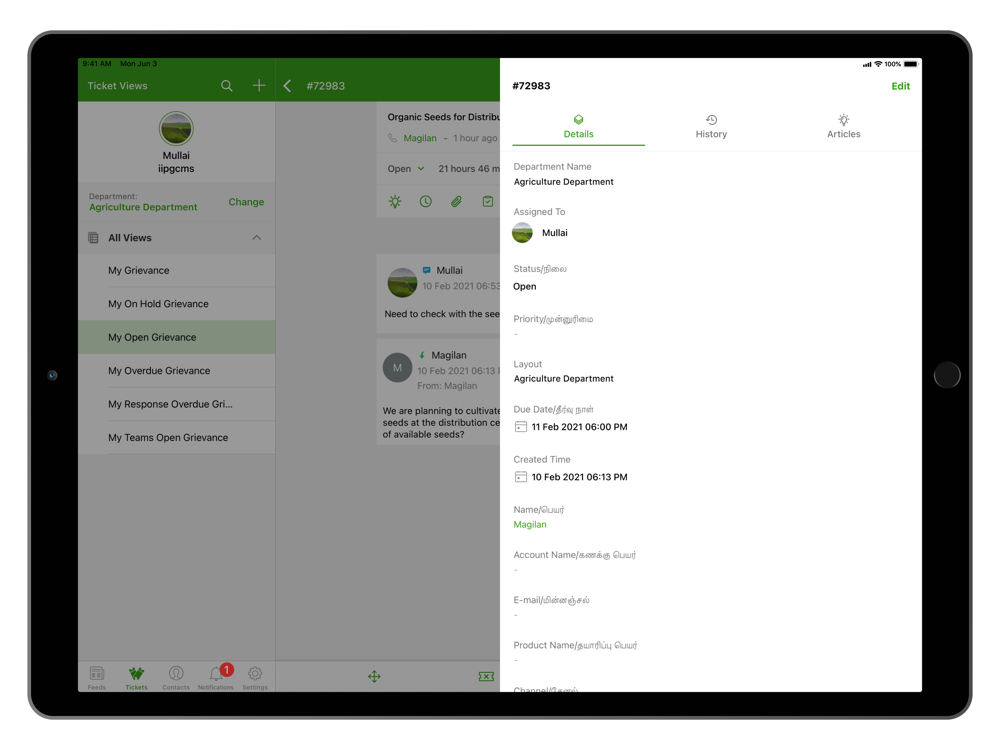The width and height of the screenshot is (1000, 750).
Task: Tap the Need to check message text
Action: pyautogui.click(x=442, y=314)
